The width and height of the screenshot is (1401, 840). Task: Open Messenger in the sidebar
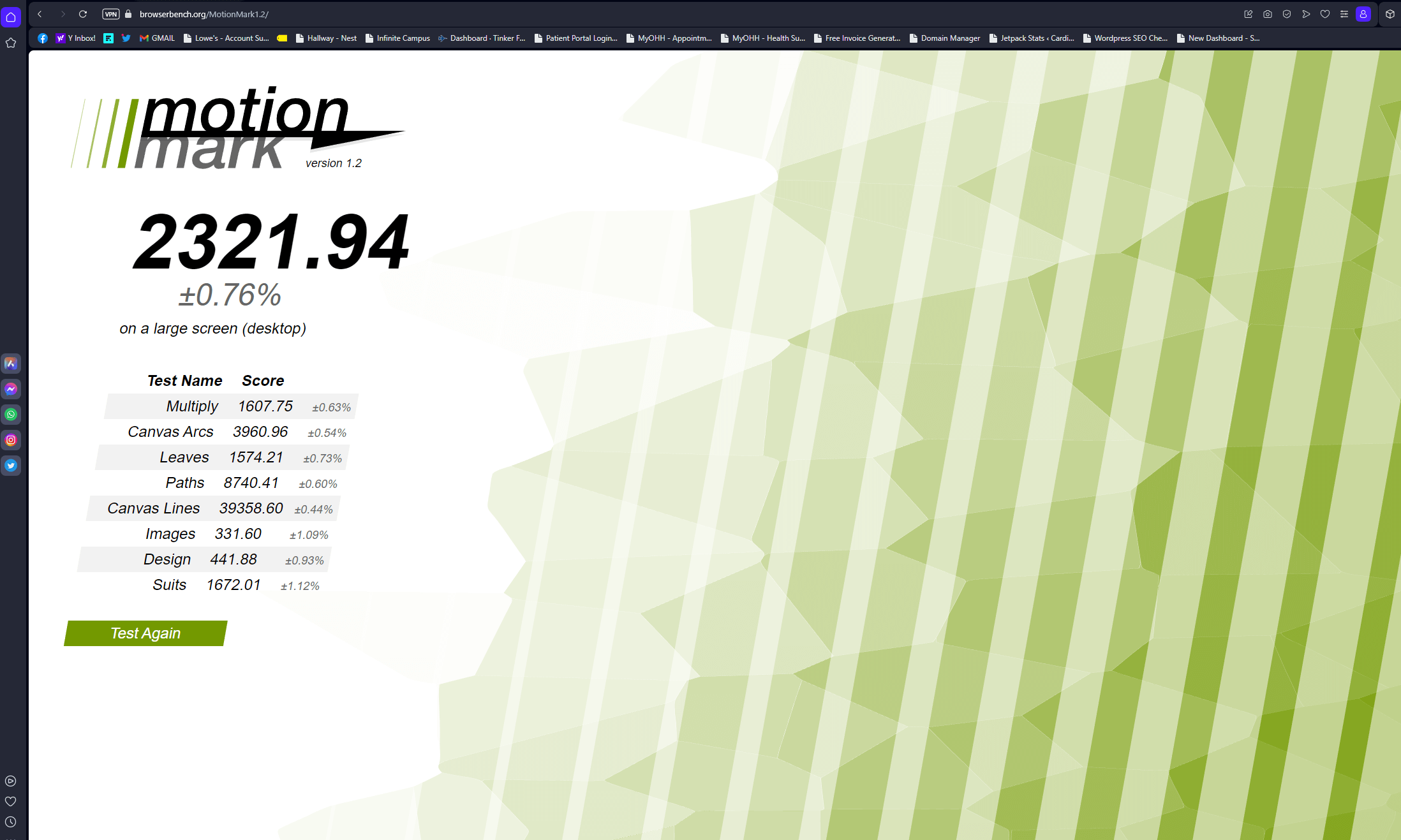pos(11,389)
